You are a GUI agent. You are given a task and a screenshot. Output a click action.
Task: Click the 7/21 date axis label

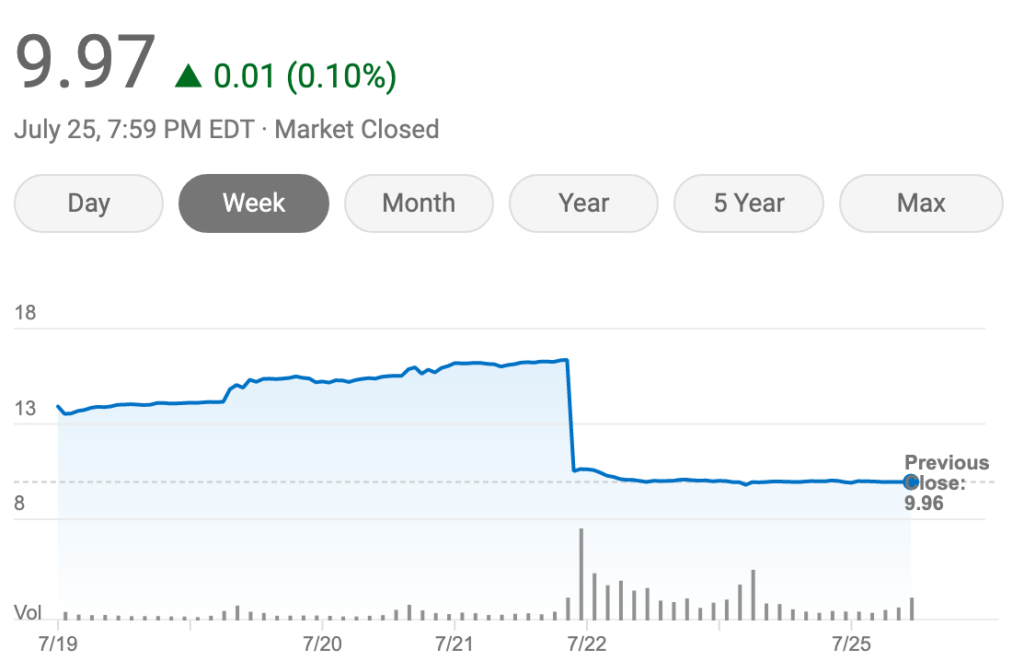pos(454,642)
